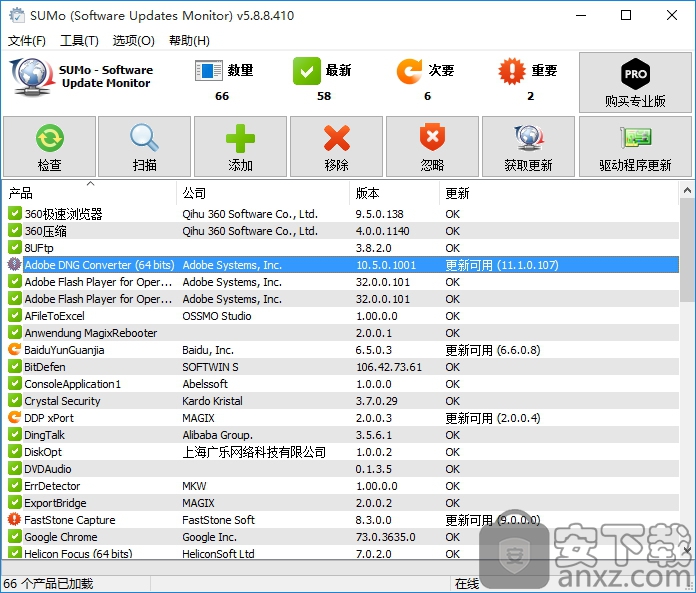696x593 pixels.
Task: Open the 文件(F) menu
Action: tap(27, 41)
